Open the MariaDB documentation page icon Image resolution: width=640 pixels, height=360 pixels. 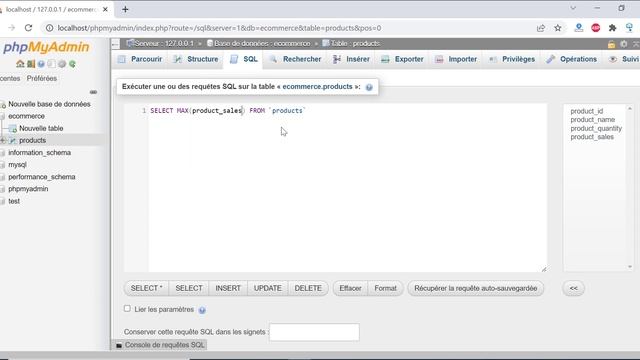click(x=51, y=64)
